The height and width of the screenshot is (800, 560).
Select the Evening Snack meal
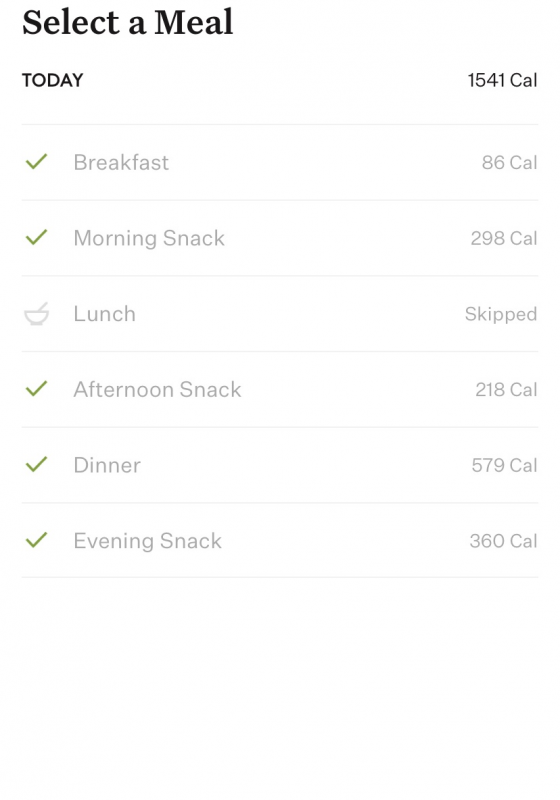click(279, 540)
